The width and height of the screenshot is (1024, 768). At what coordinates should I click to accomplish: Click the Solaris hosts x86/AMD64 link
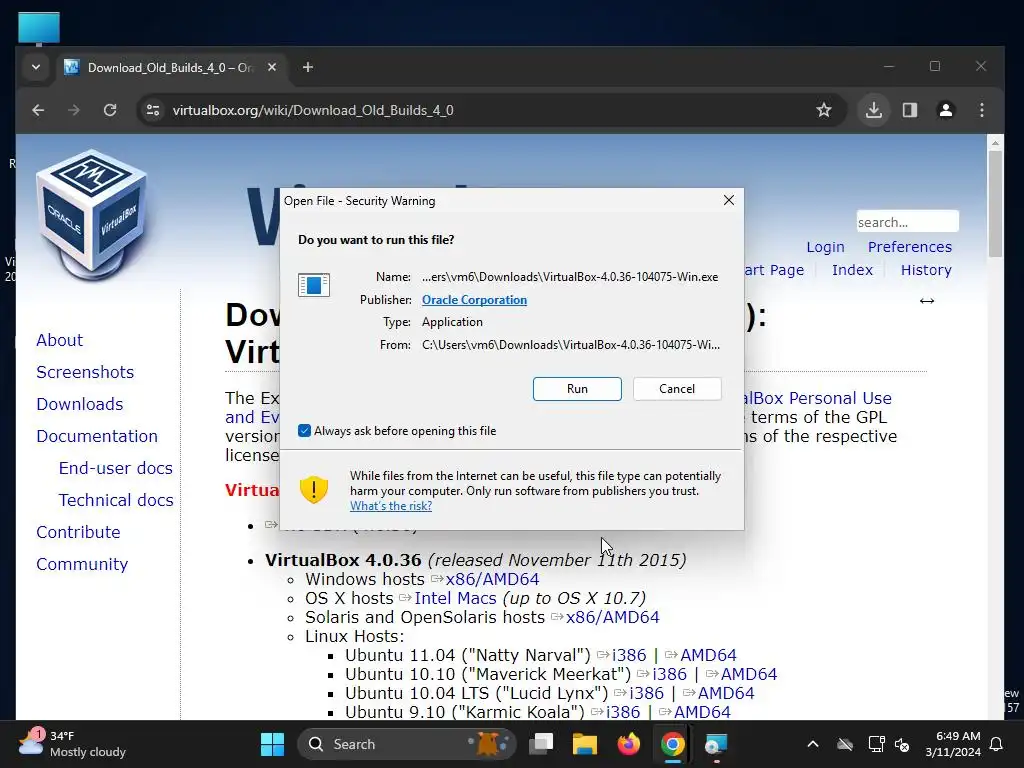click(x=613, y=617)
